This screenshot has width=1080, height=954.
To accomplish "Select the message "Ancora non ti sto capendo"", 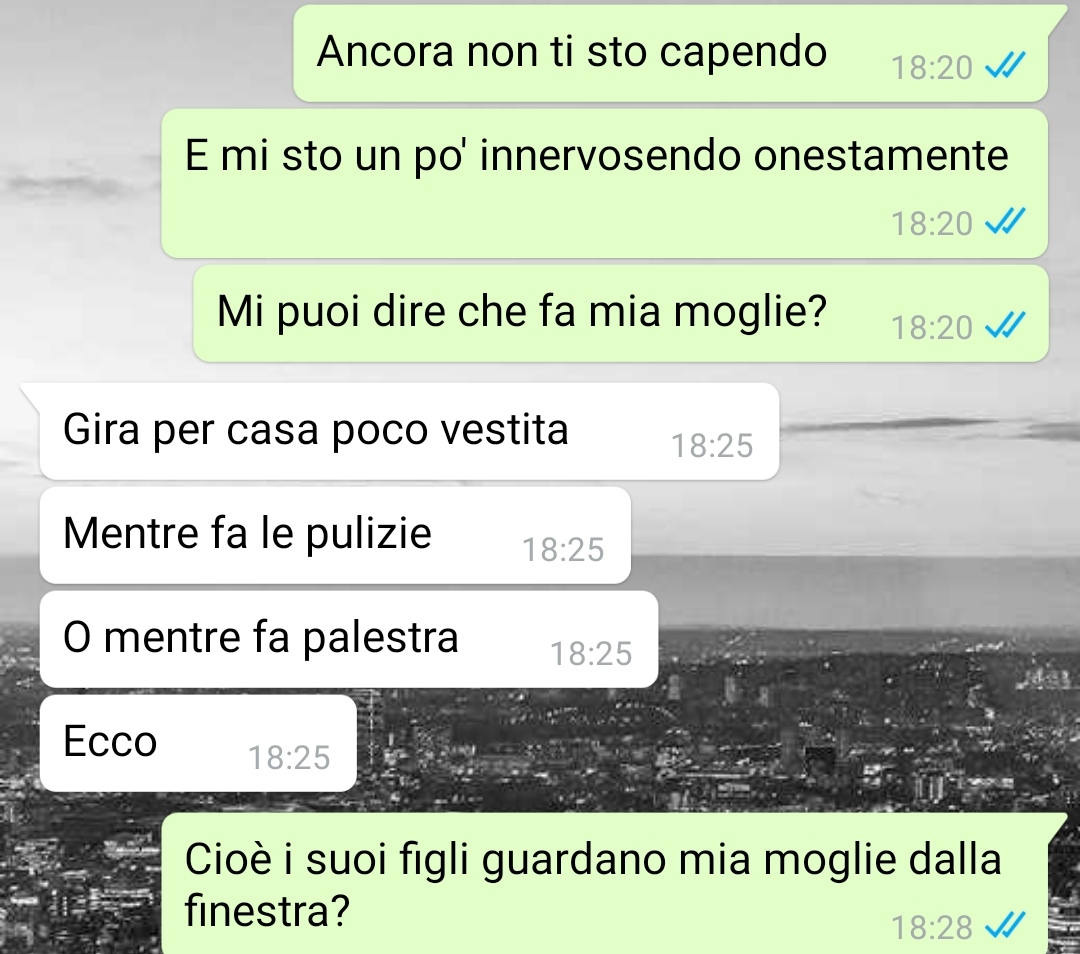I will pyautogui.click(x=671, y=54).
